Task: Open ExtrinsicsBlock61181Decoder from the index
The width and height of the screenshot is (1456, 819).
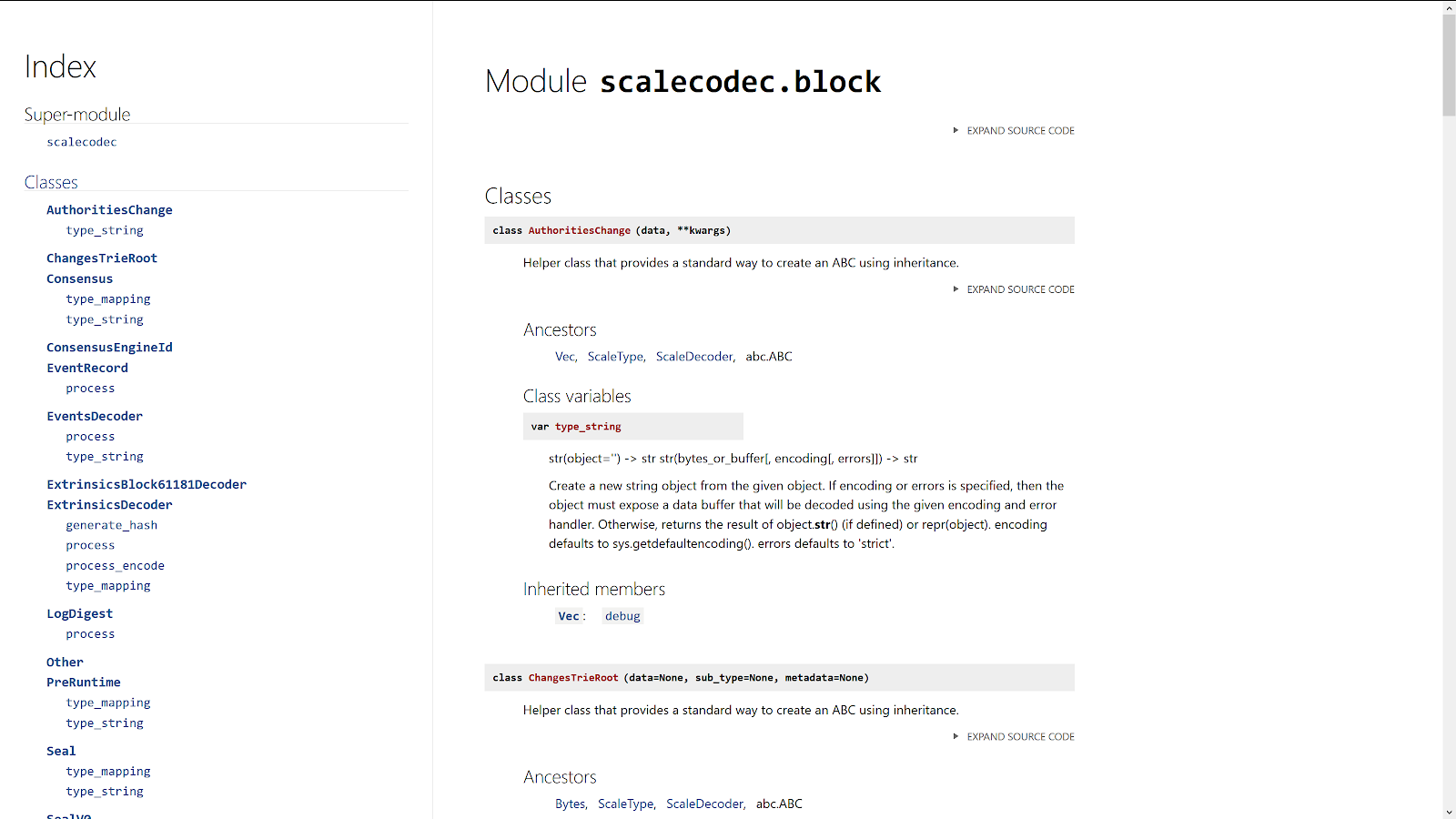Action: [147, 485]
